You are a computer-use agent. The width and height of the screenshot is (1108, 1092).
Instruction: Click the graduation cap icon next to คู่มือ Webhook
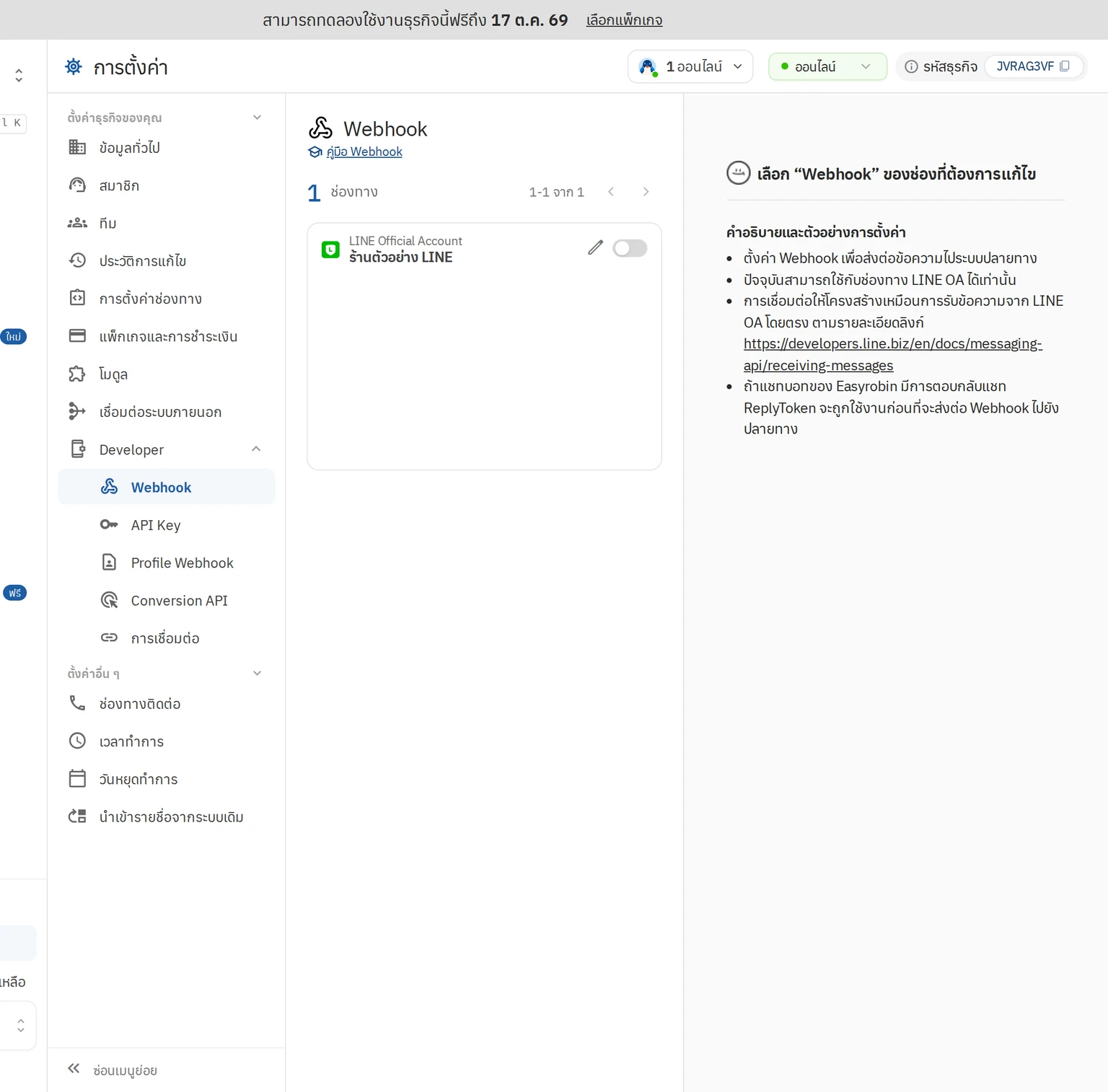315,152
